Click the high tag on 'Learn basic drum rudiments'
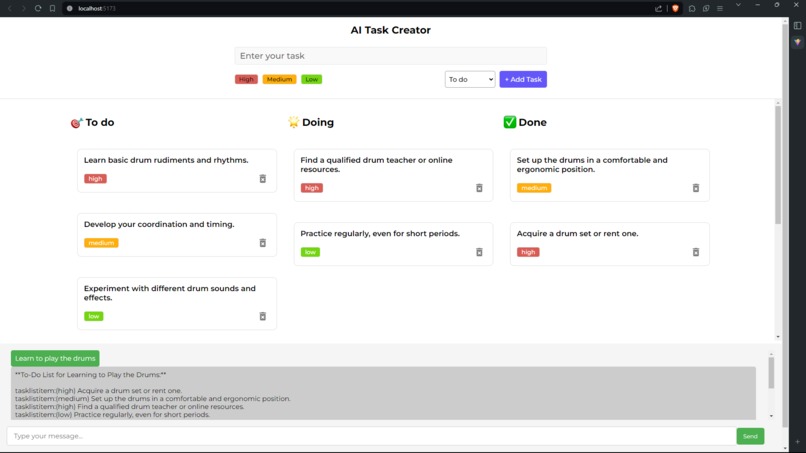Screen dimensions: 806x453 click(95, 178)
